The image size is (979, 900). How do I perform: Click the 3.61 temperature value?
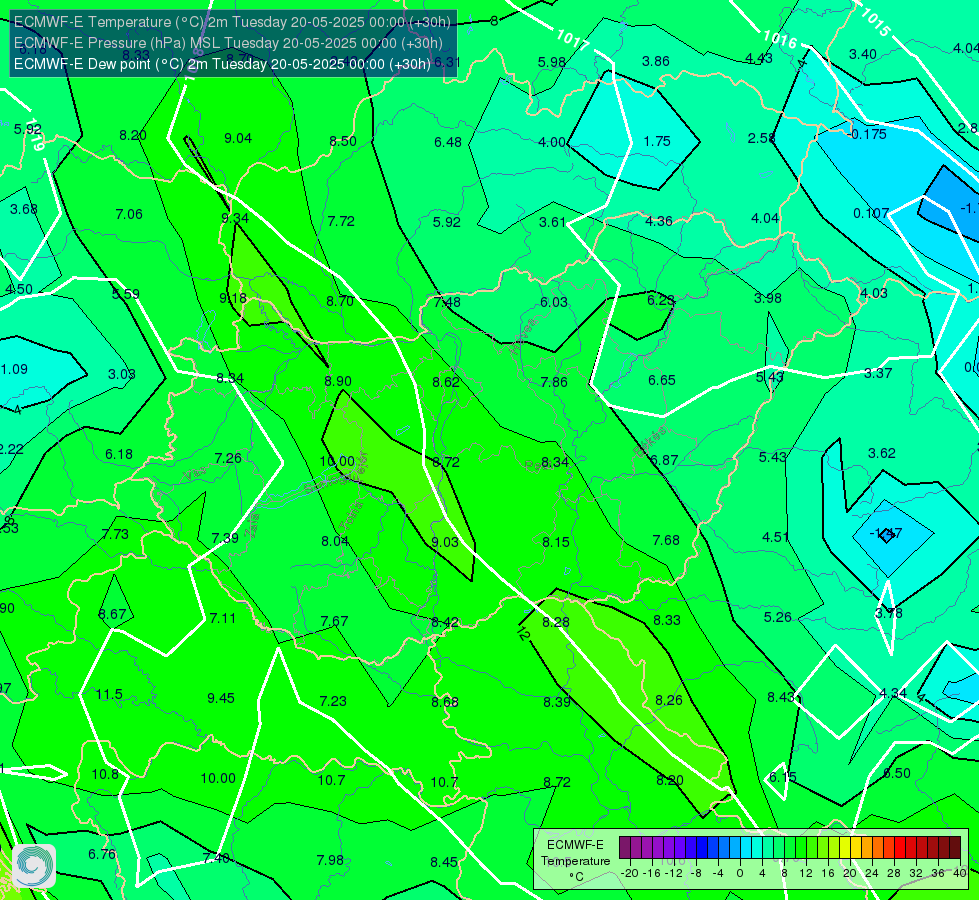552,222
